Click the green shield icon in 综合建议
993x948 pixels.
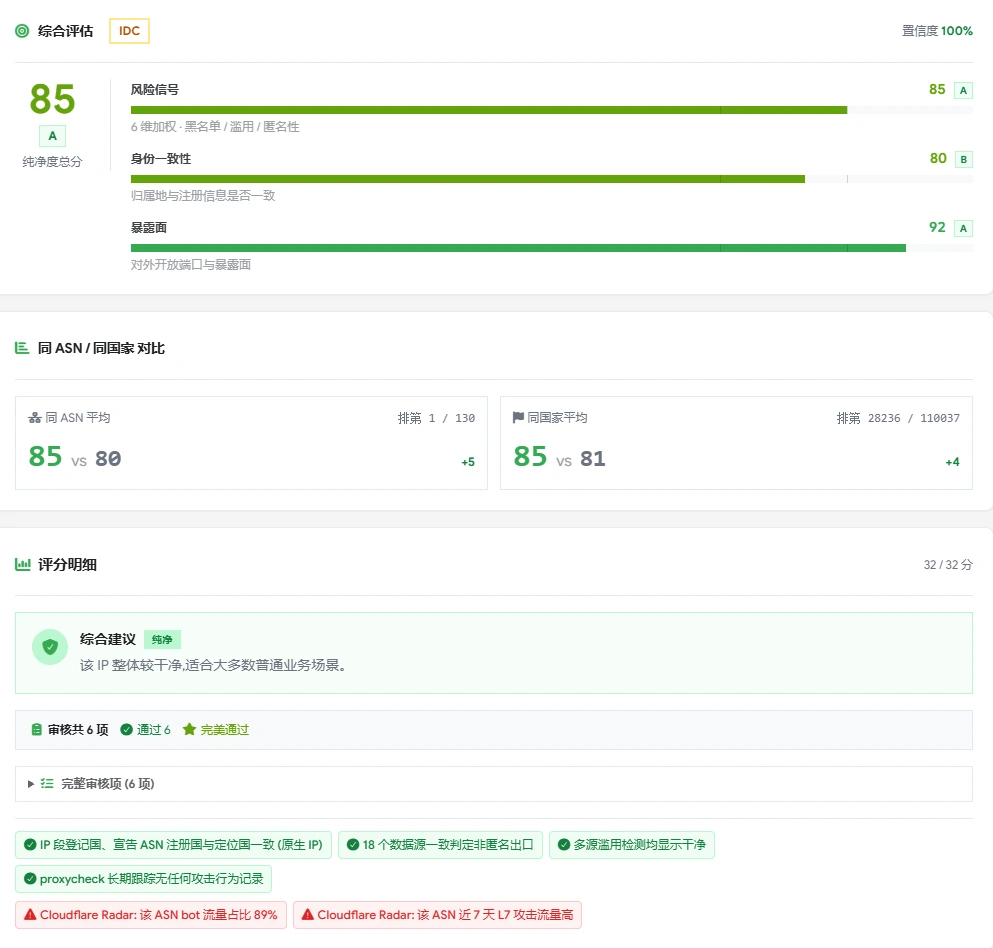(x=50, y=647)
